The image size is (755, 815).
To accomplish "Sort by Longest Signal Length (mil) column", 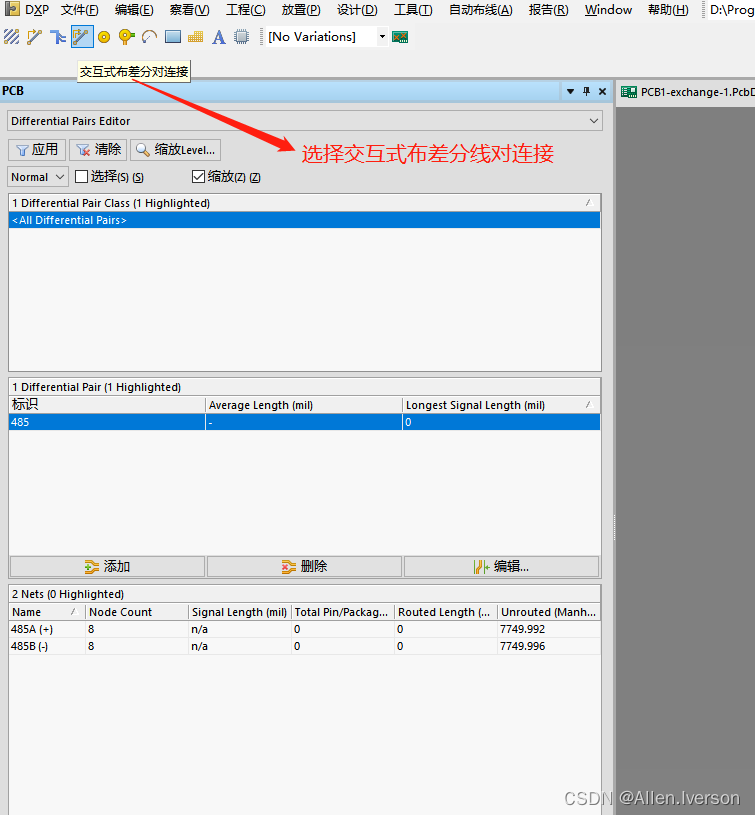I will pyautogui.click(x=501, y=405).
